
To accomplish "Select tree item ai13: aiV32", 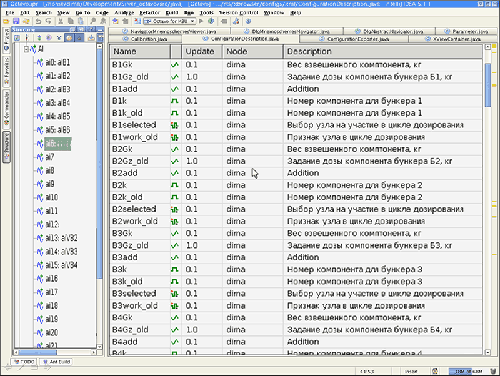I will pyautogui.click(x=61, y=238).
